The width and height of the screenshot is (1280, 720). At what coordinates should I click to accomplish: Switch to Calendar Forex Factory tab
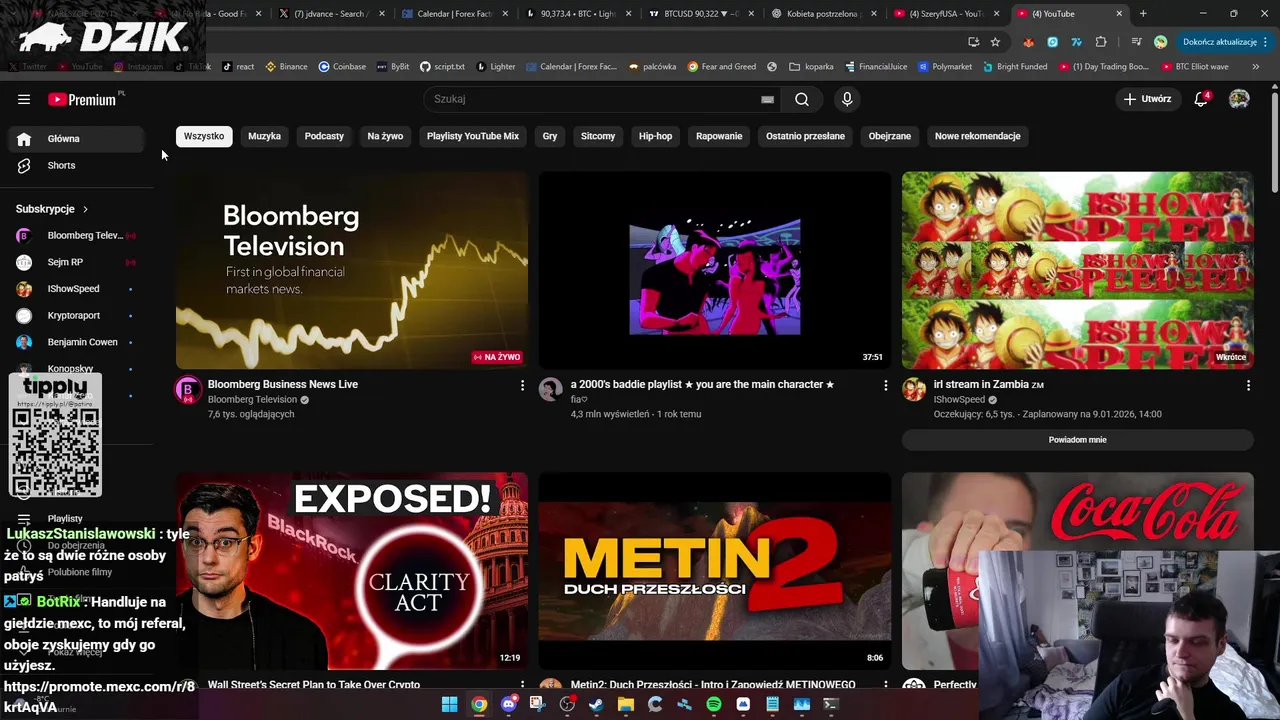(453, 14)
